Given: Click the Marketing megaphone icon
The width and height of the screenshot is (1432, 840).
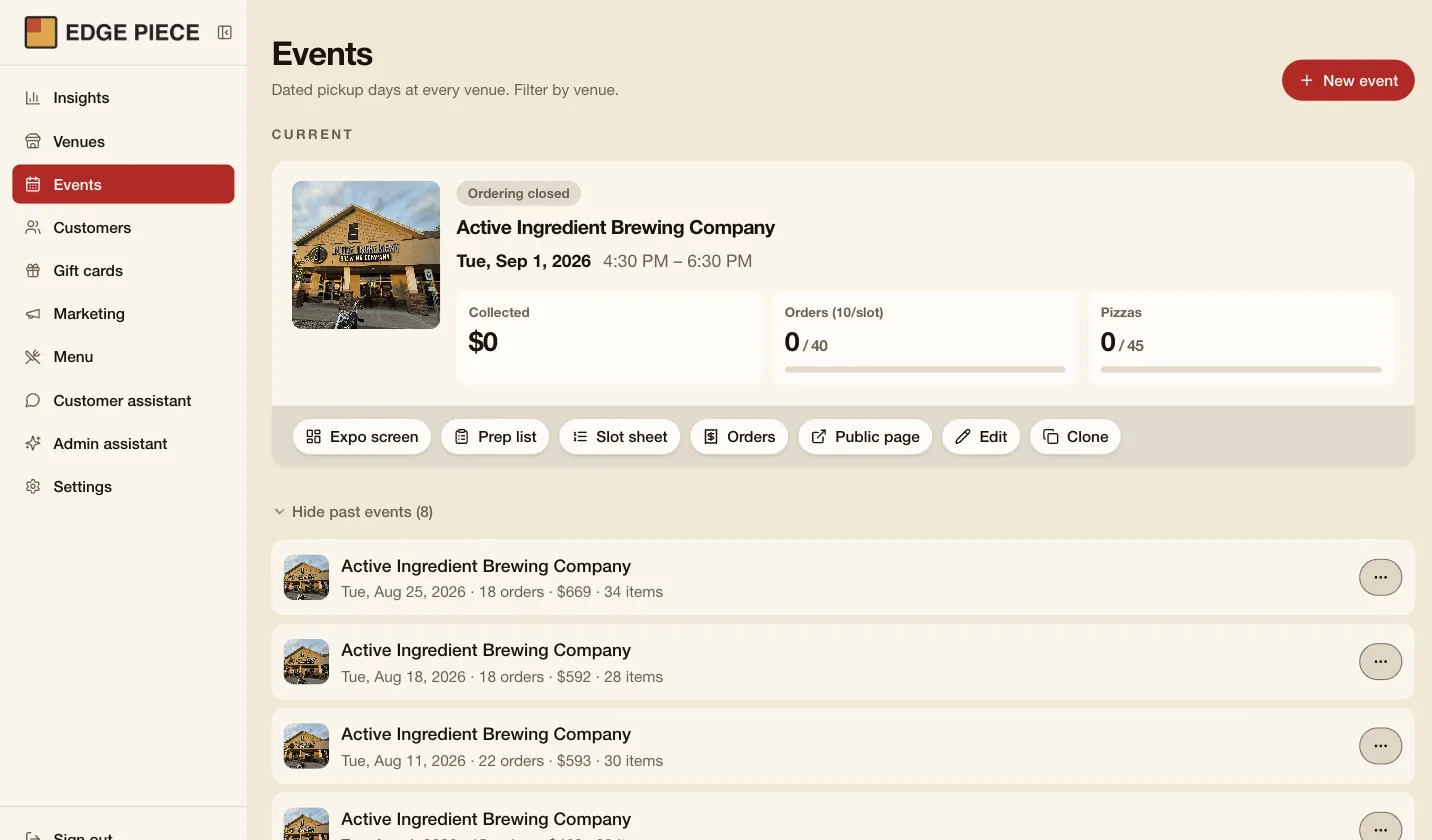Looking at the screenshot, I should 33,313.
